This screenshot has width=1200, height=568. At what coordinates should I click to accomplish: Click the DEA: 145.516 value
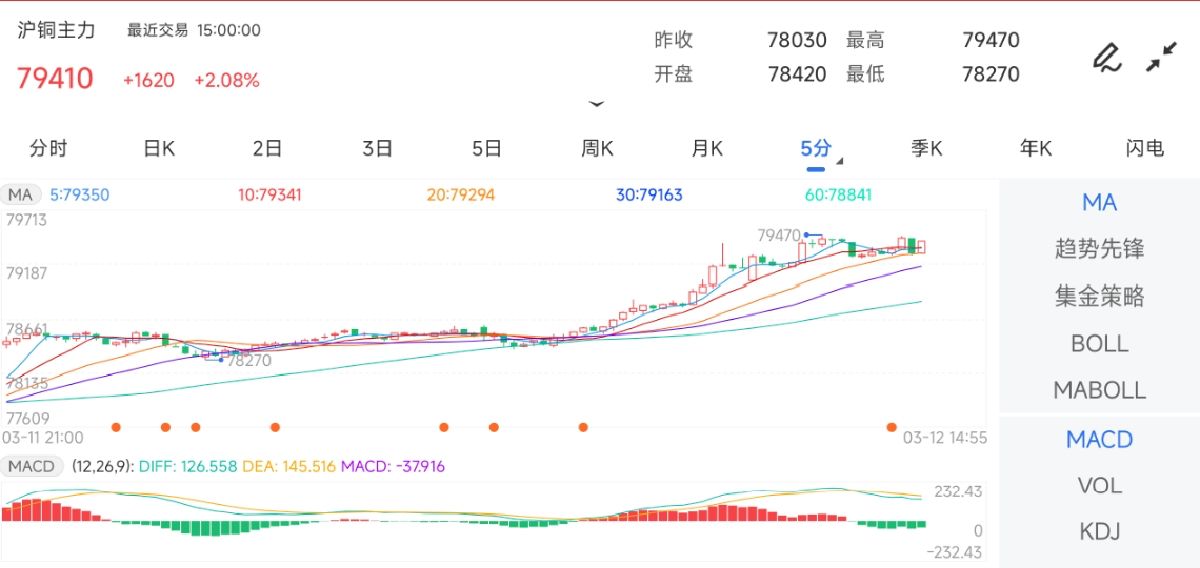(287, 466)
